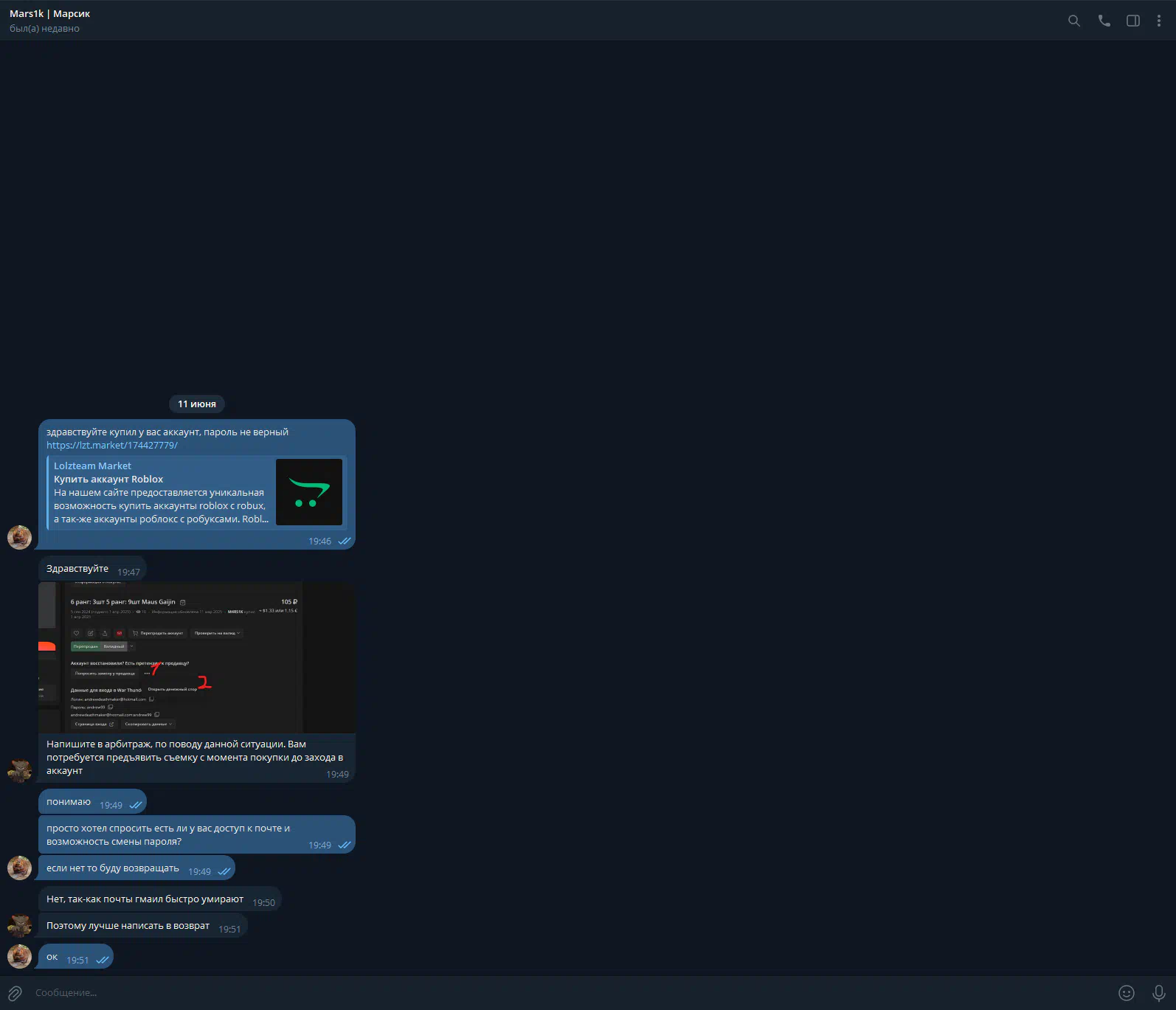This screenshot has height=1010, width=1176.
Task: Click the avatar beside 'если нет то буду возвращать'
Action: point(19,868)
